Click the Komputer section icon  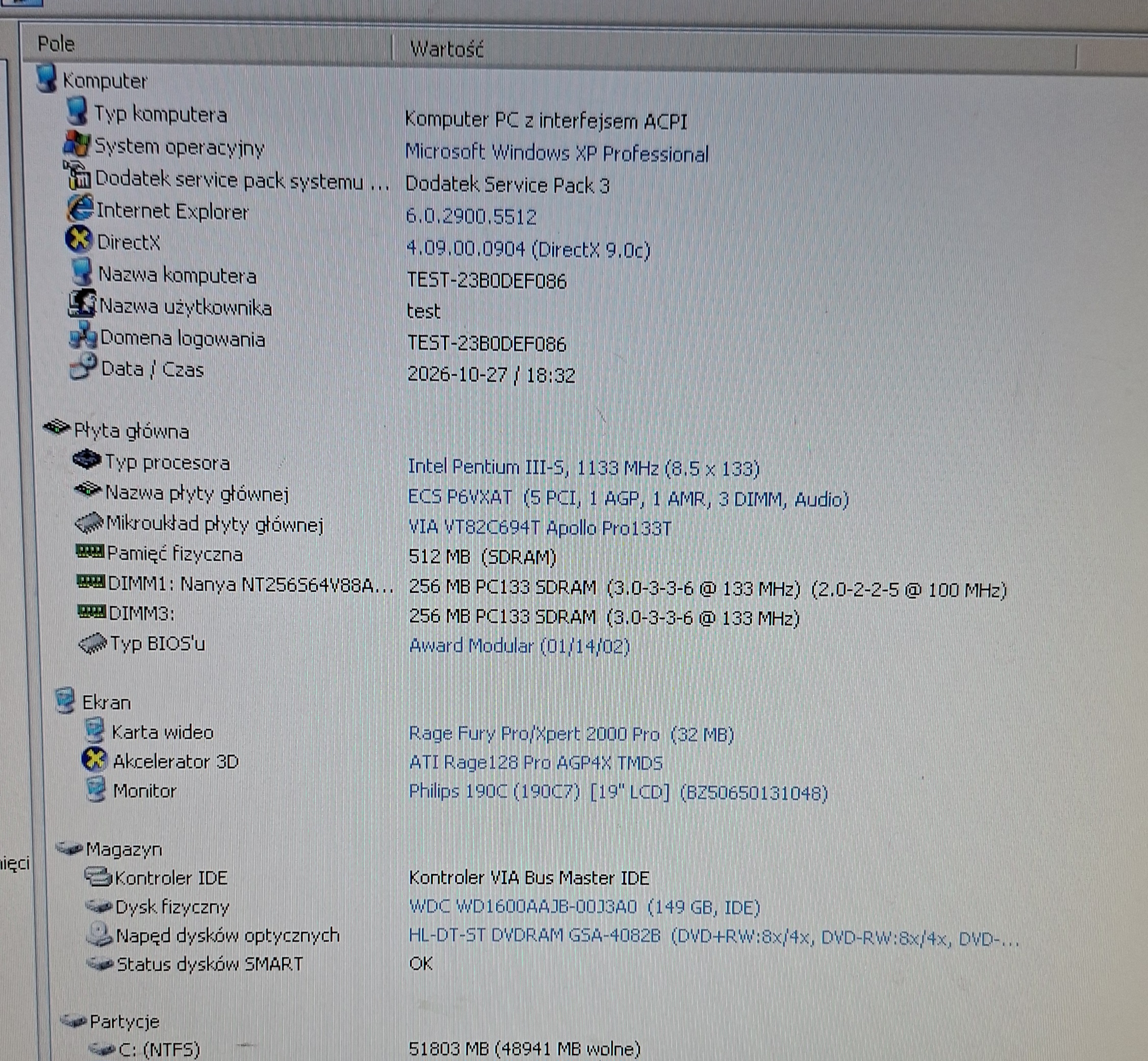click(46, 78)
